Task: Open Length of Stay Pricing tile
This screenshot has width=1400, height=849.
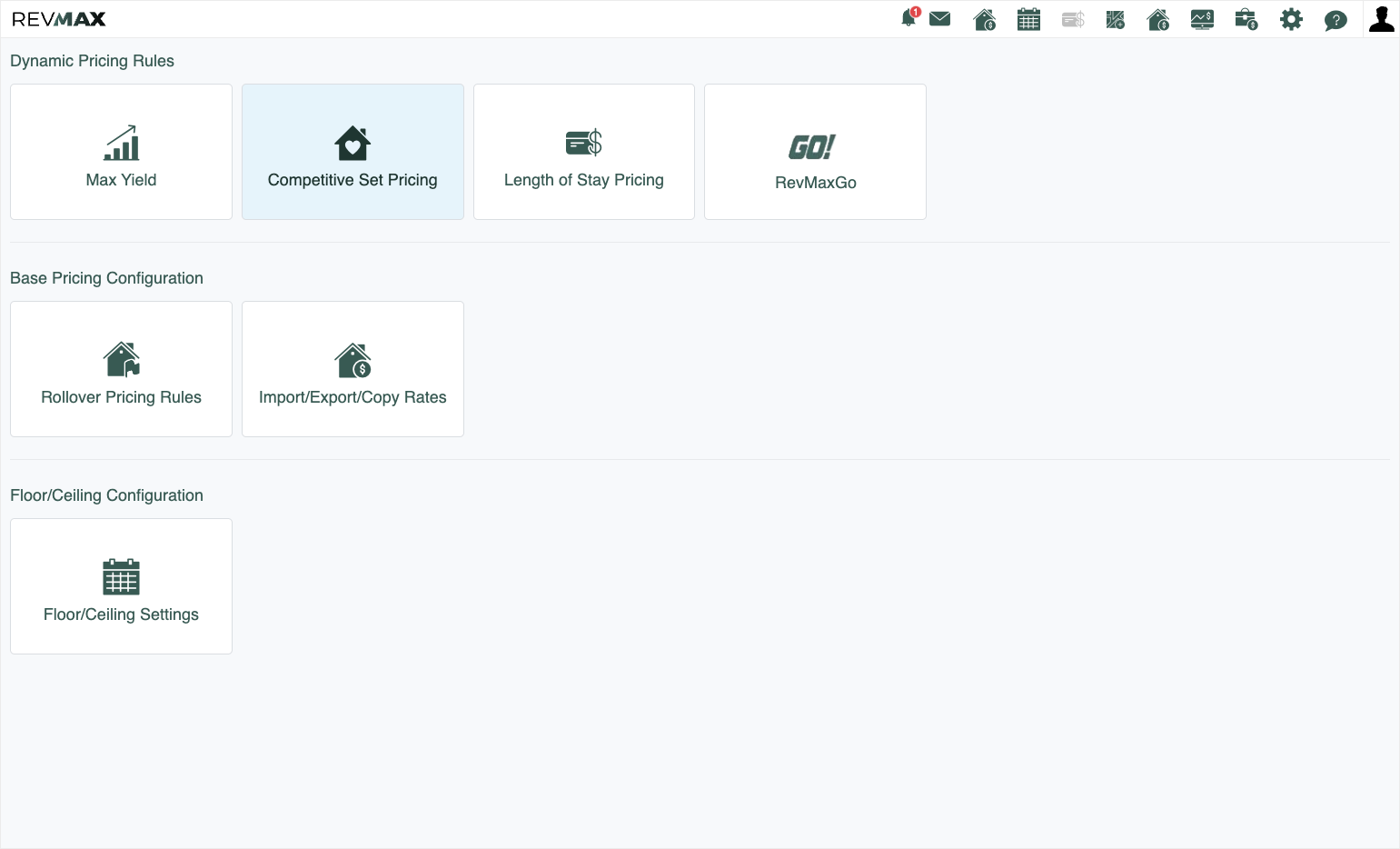Action: tap(584, 152)
